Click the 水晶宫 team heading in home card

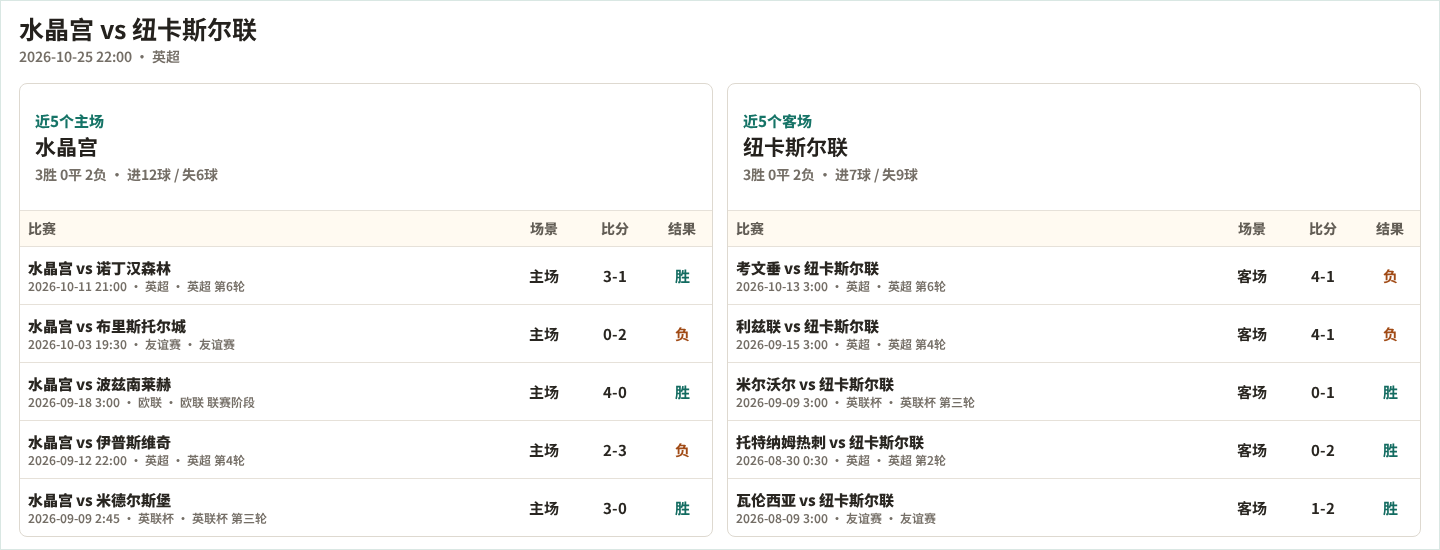point(66,147)
